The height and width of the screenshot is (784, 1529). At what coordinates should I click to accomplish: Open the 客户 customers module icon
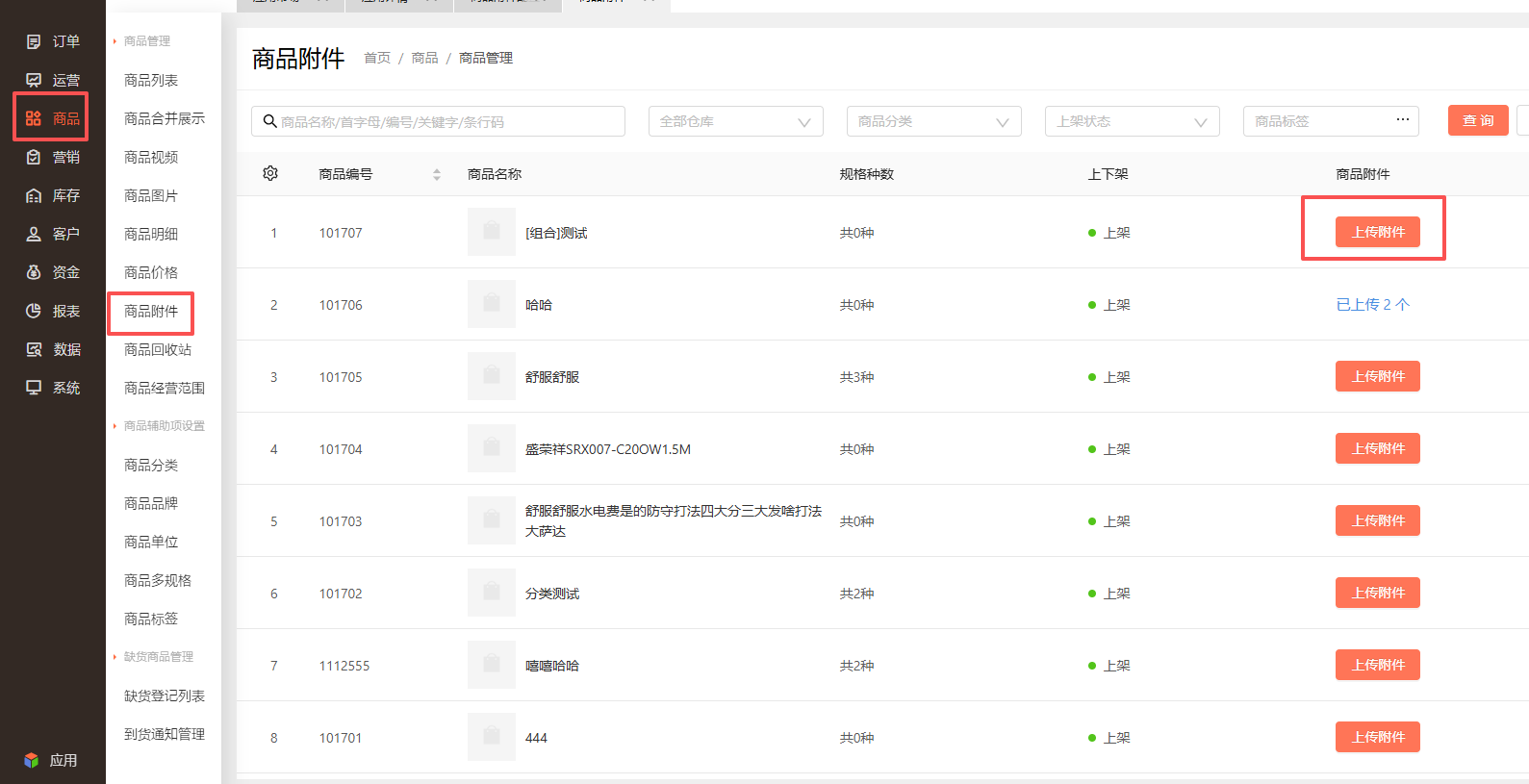(34, 234)
